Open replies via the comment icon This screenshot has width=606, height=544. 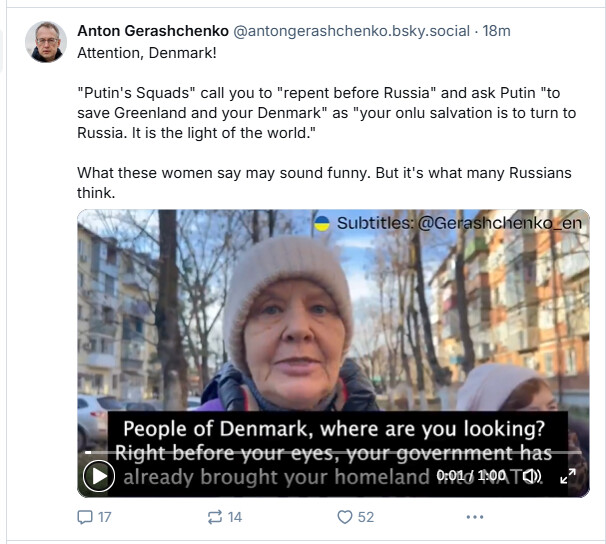point(85,517)
